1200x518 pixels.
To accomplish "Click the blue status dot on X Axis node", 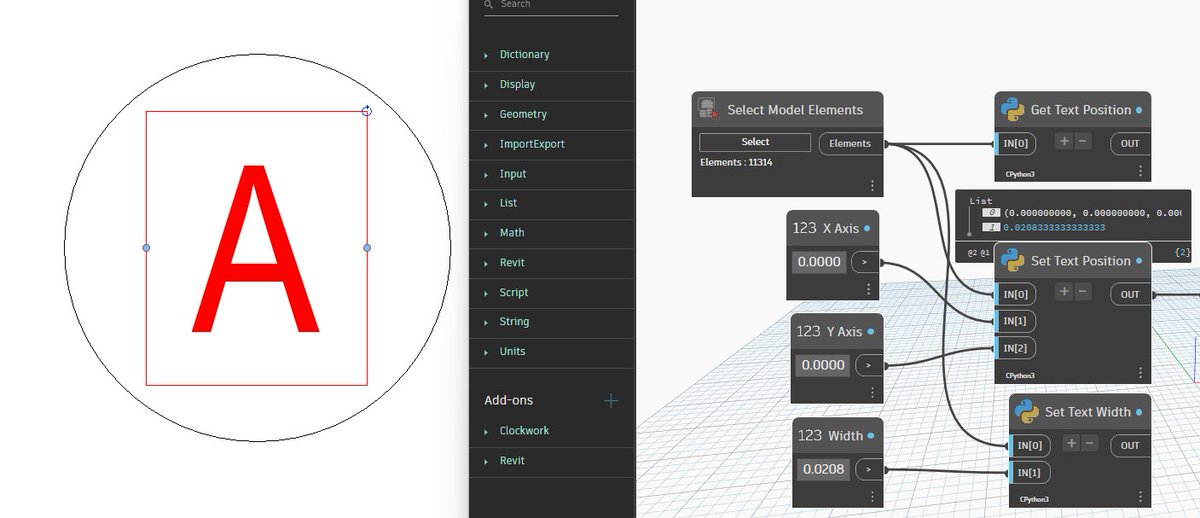I will tap(867, 228).
